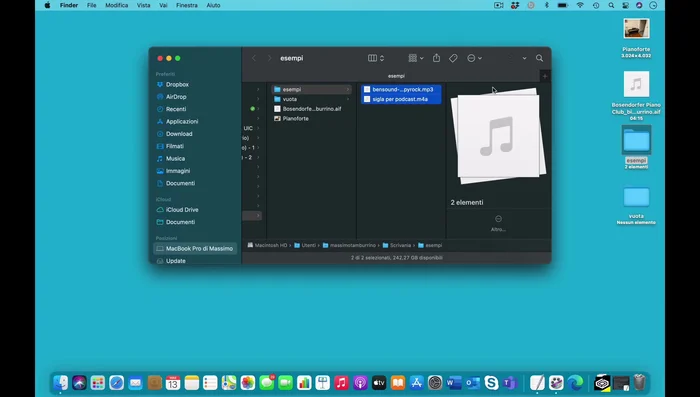700x397 pixels.
Task: Select AirDrop in the sidebar
Action: click(176, 96)
